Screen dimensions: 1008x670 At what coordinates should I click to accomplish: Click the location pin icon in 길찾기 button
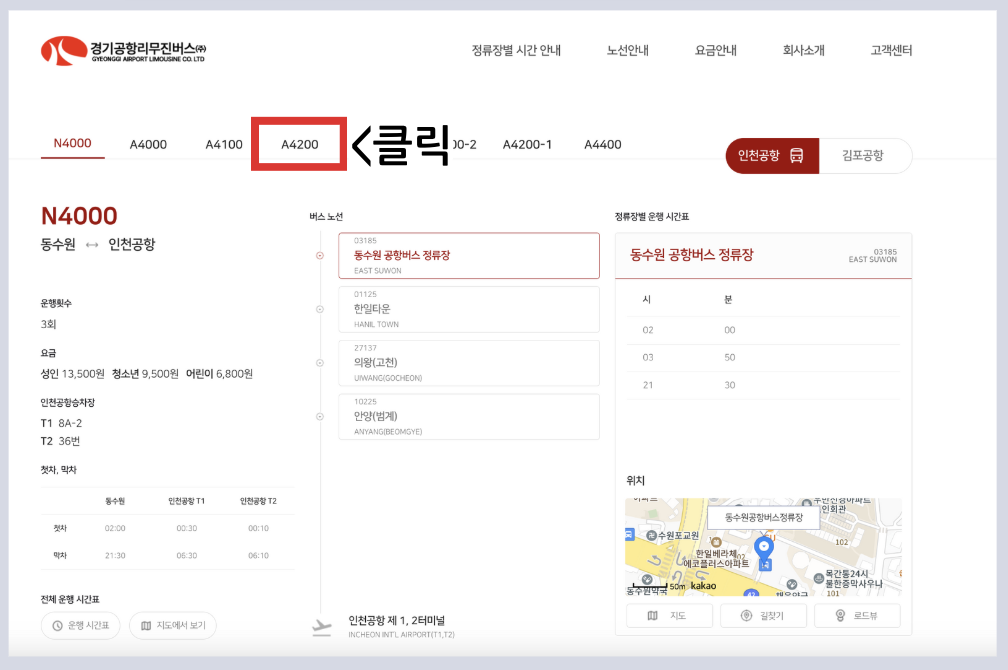(747, 615)
